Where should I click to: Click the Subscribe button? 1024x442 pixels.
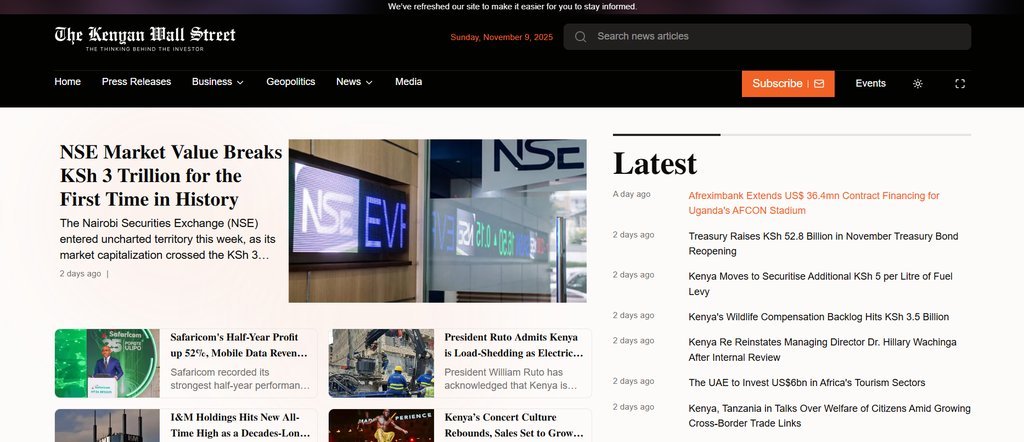(x=788, y=84)
